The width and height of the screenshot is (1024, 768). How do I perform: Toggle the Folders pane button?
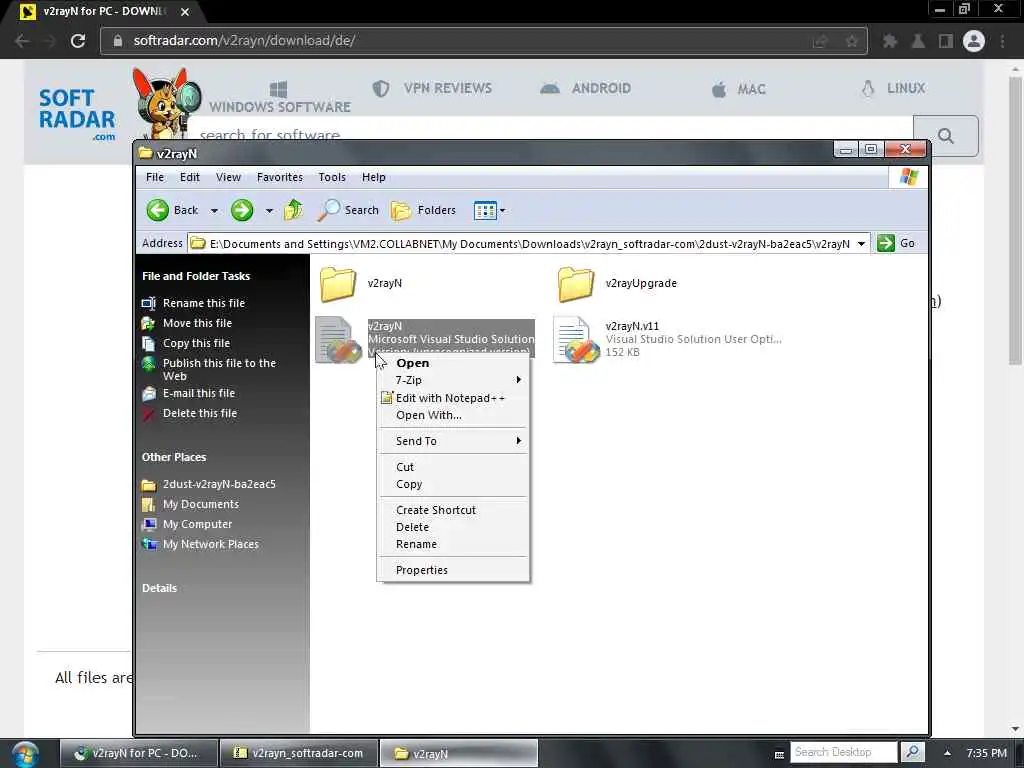[x=423, y=210]
